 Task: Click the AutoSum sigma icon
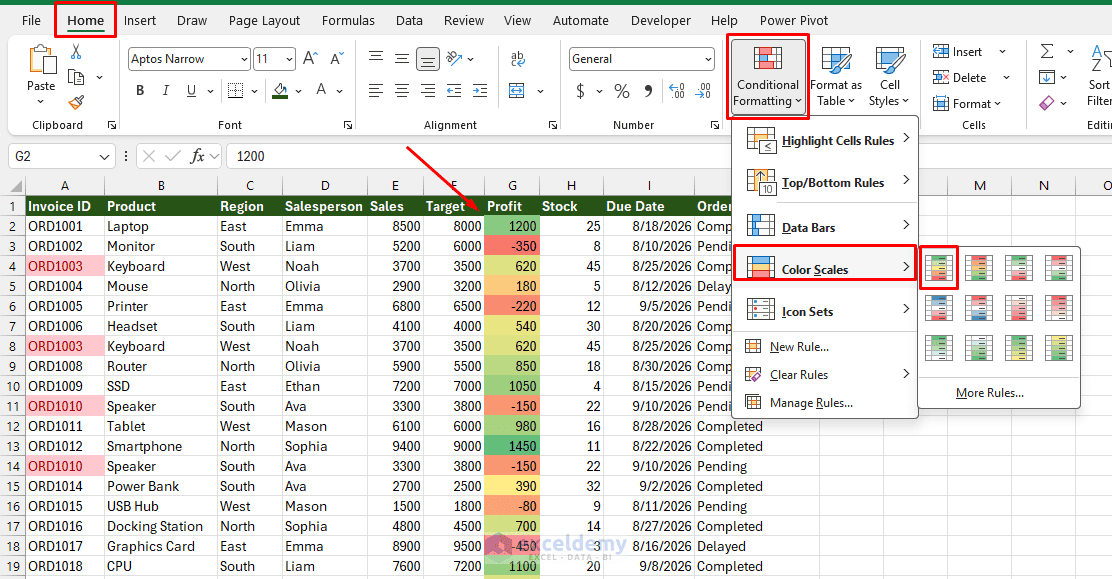[x=1047, y=51]
